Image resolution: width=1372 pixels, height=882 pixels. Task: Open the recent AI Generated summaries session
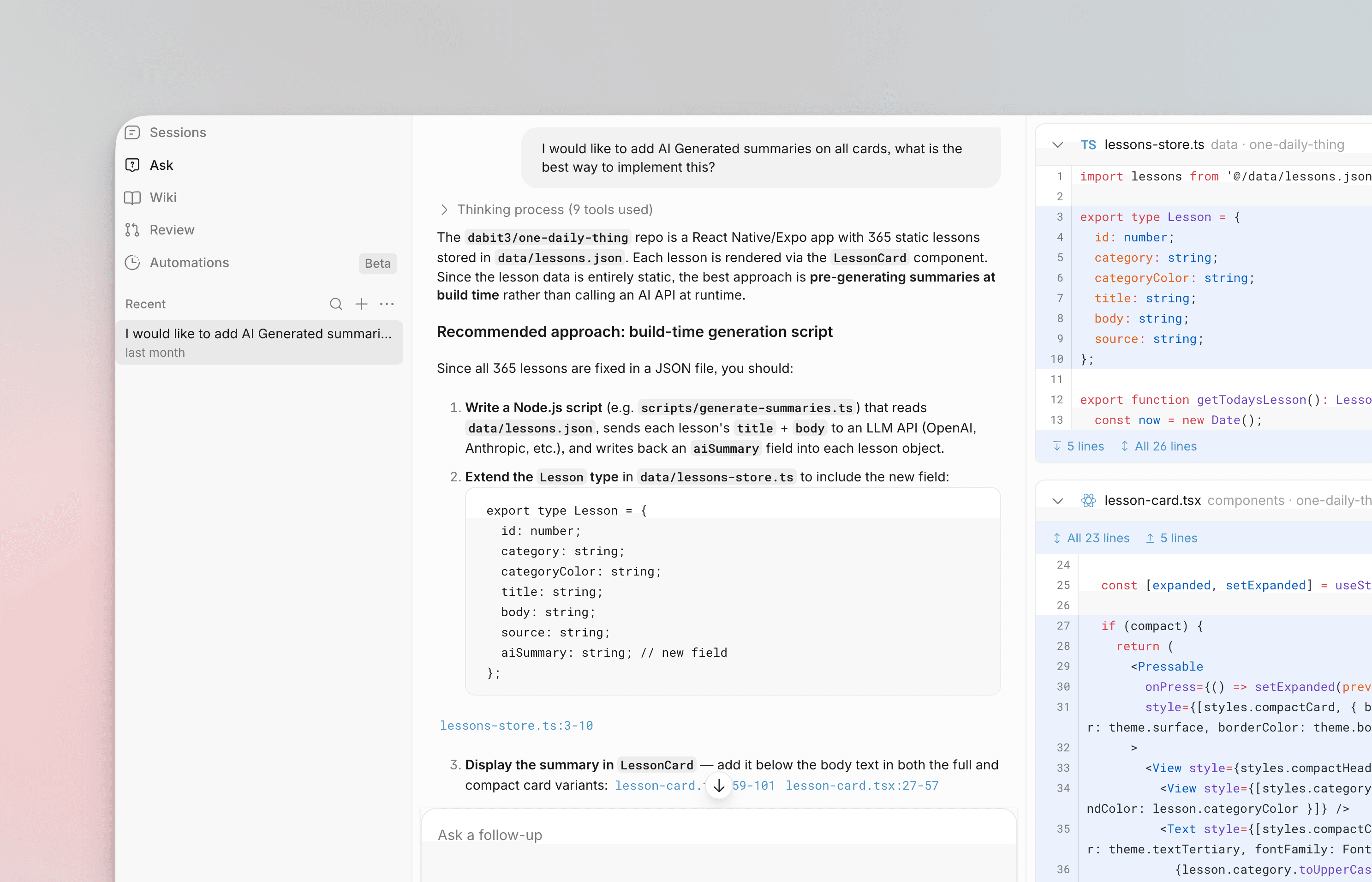click(259, 342)
